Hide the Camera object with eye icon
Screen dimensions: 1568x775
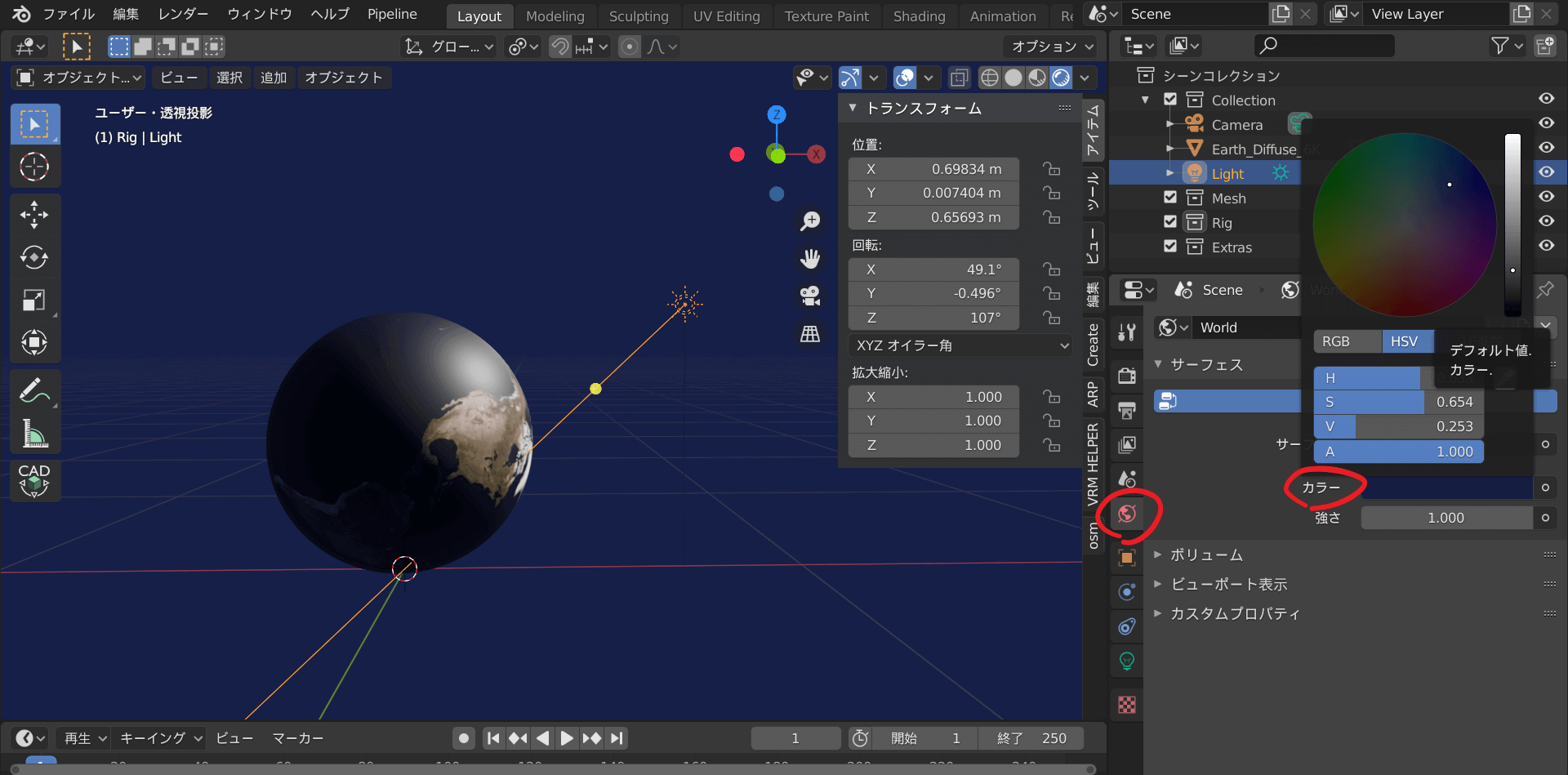click(x=1547, y=123)
